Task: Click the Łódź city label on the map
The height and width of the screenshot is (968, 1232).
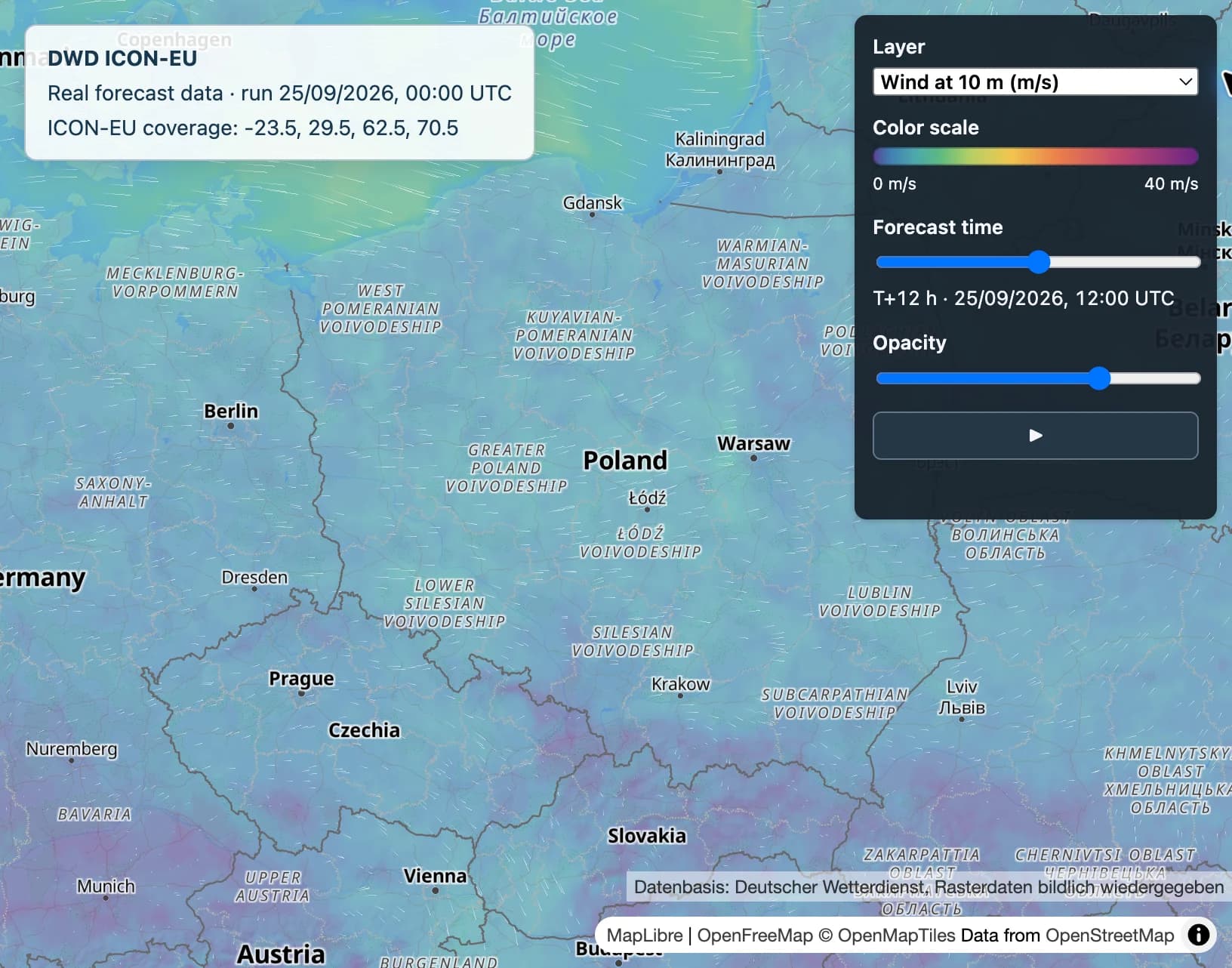Action: click(648, 498)
